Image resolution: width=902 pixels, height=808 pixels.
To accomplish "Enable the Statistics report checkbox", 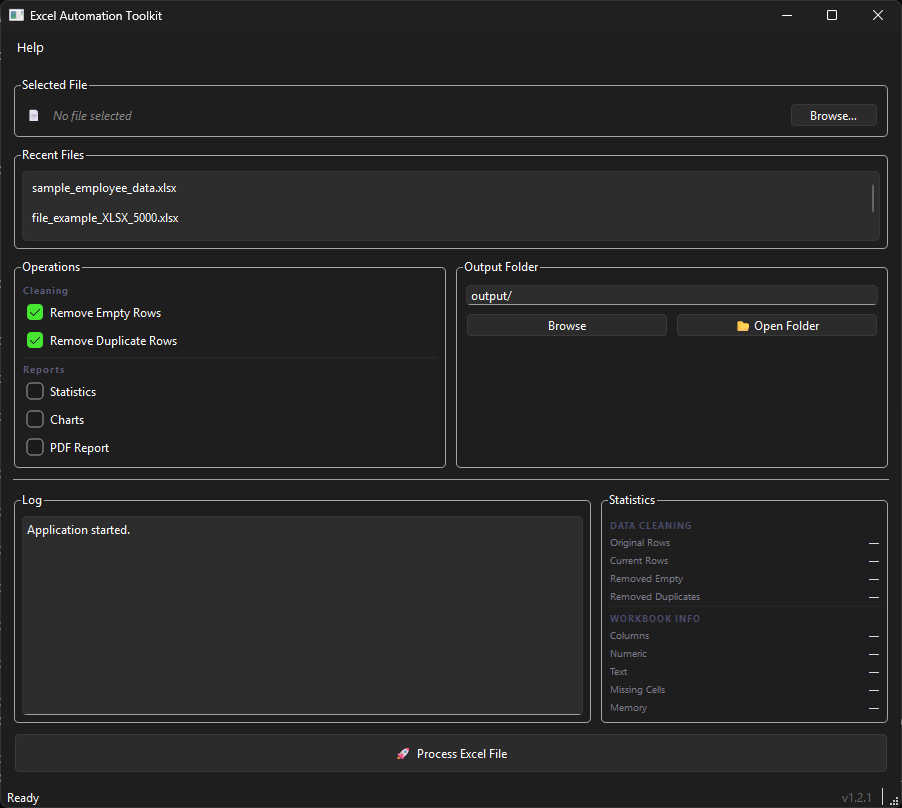I will [35, 392].
